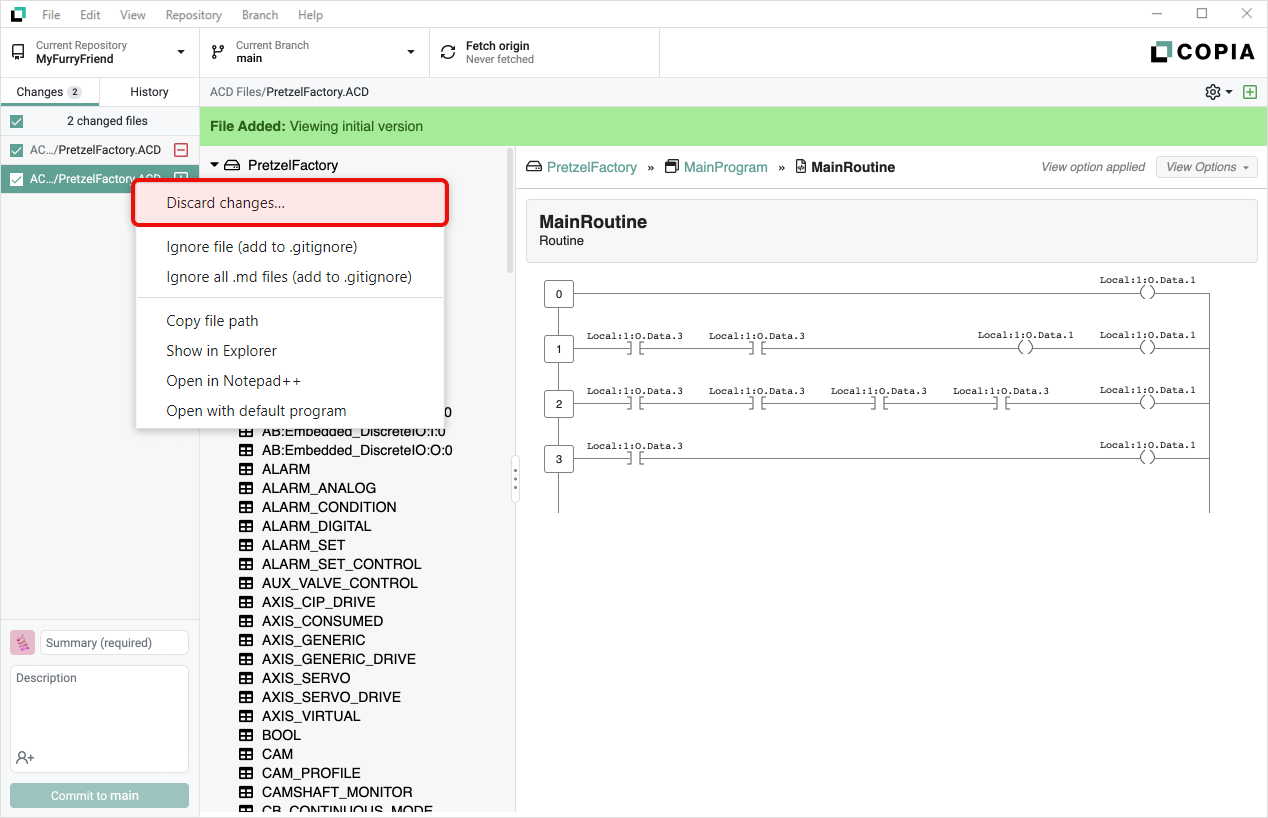The width and height of the screenshot is (1268, 818).
Task: Click the Summary (required) input field
Action: point(114,643)
